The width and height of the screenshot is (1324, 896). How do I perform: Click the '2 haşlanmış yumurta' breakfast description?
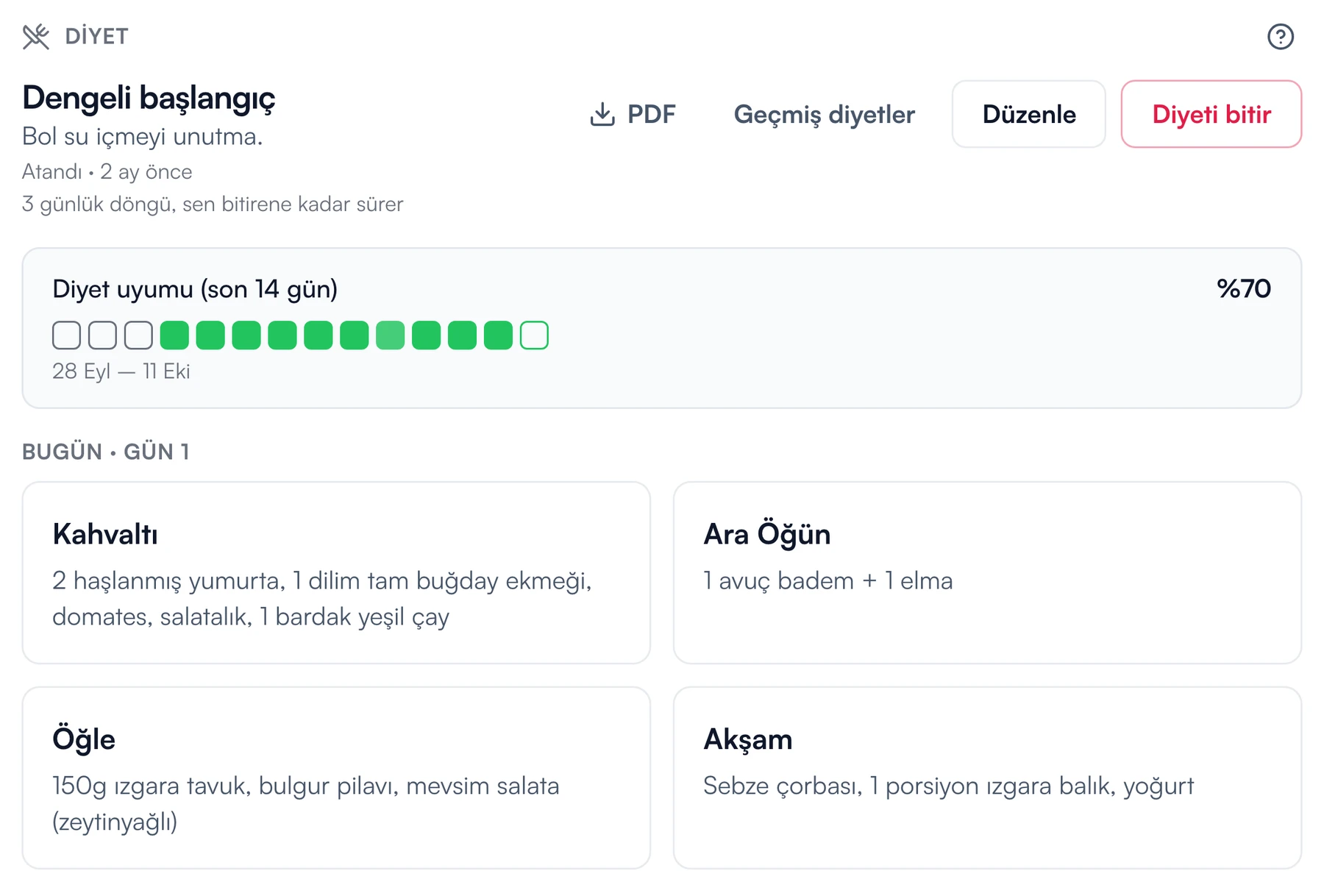click(322, 599)
